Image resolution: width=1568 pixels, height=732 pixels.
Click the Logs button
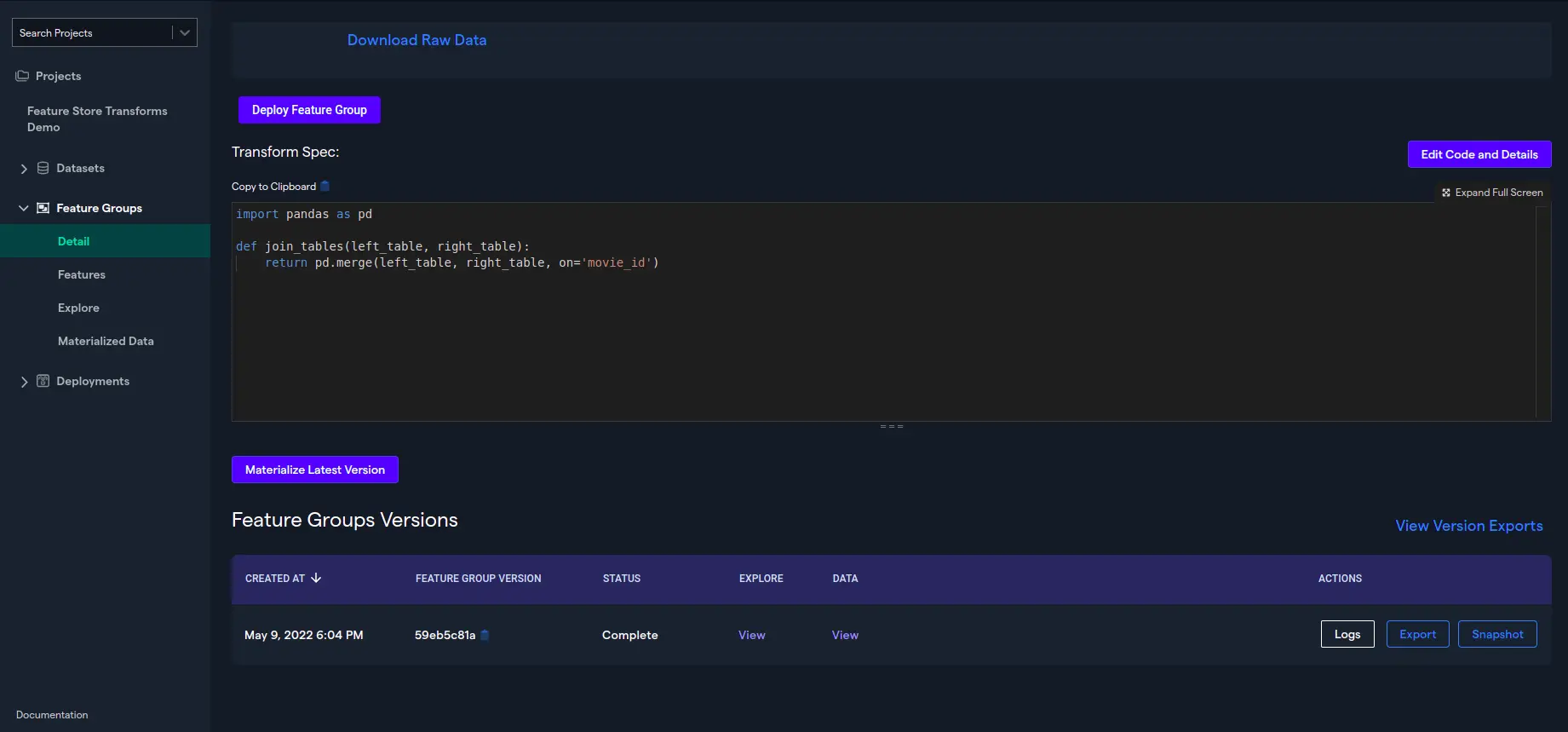tap(1347, 634)
